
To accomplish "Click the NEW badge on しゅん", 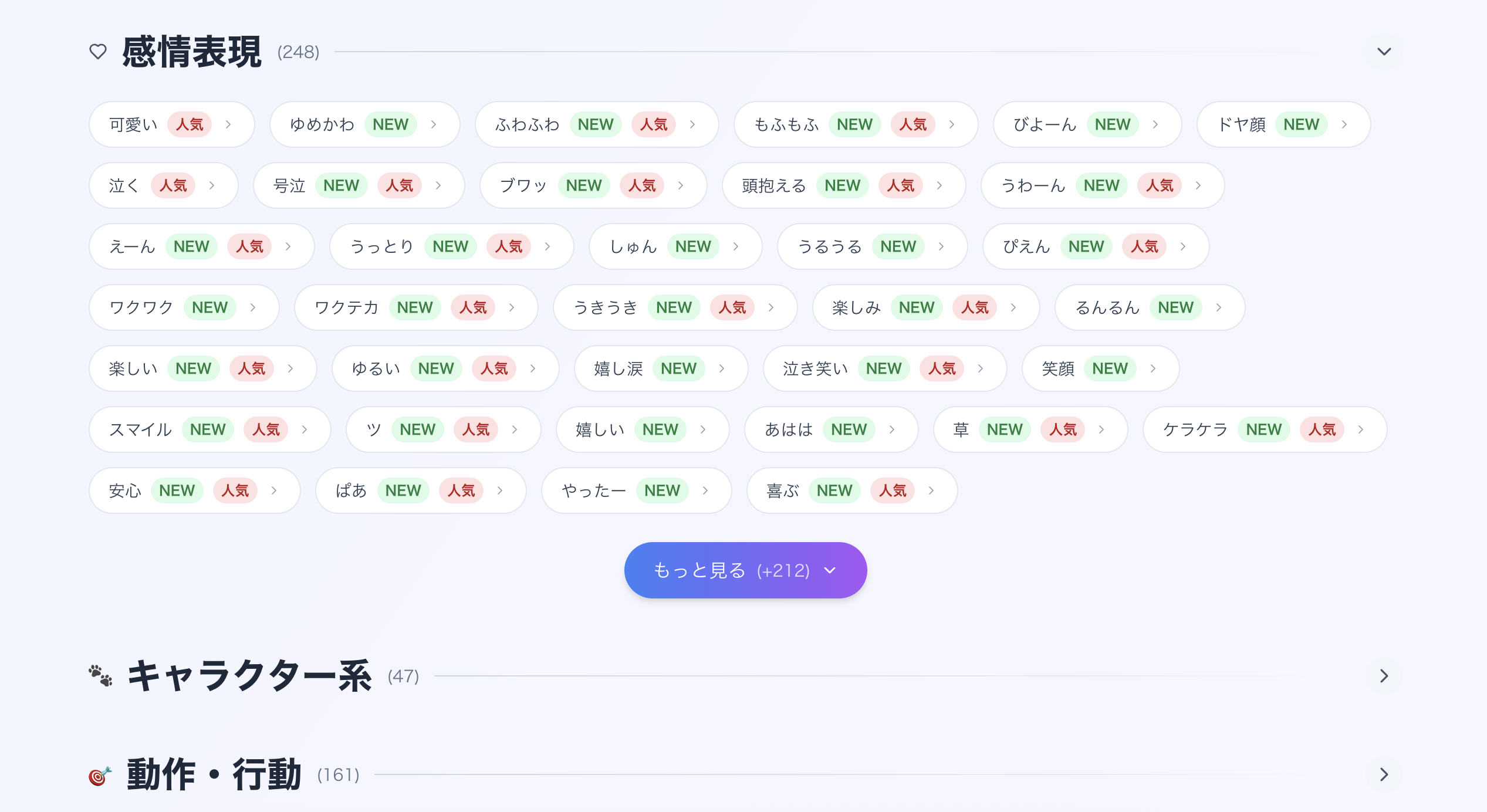I will point(693,246).
